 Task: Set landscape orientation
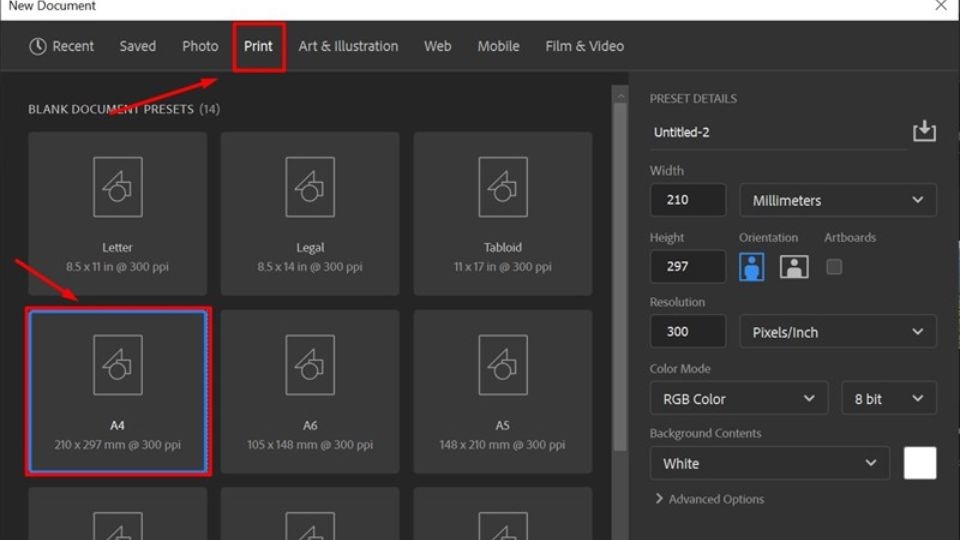(794, 267)
